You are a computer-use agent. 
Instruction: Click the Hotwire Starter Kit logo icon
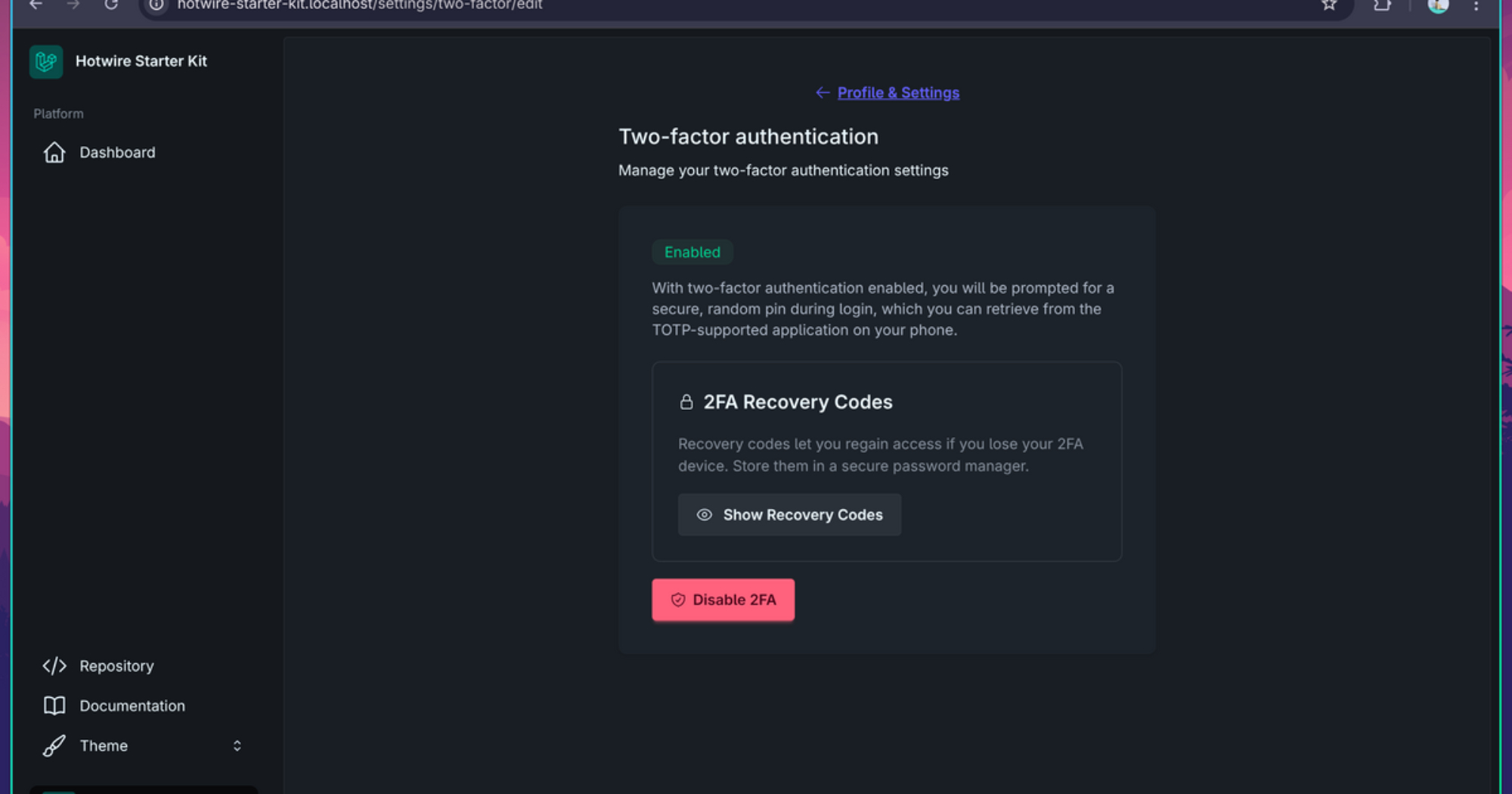46,61
